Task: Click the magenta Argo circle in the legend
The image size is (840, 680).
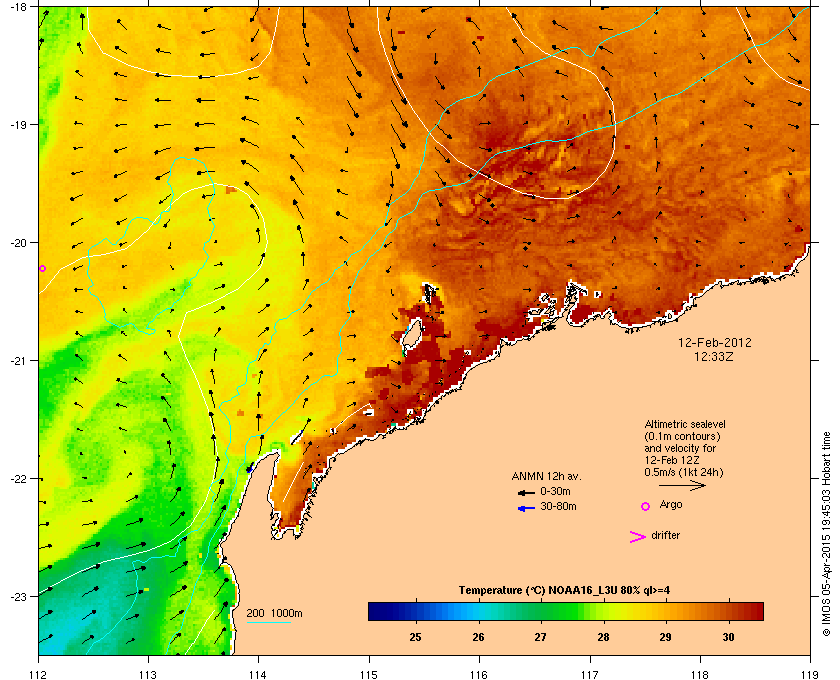Action: (646, 506)
